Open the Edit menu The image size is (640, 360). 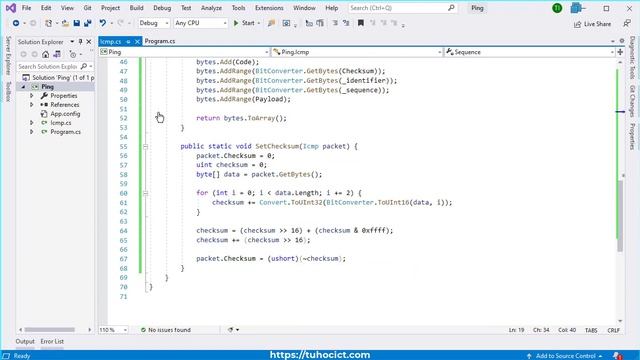[x=46, y=8]
